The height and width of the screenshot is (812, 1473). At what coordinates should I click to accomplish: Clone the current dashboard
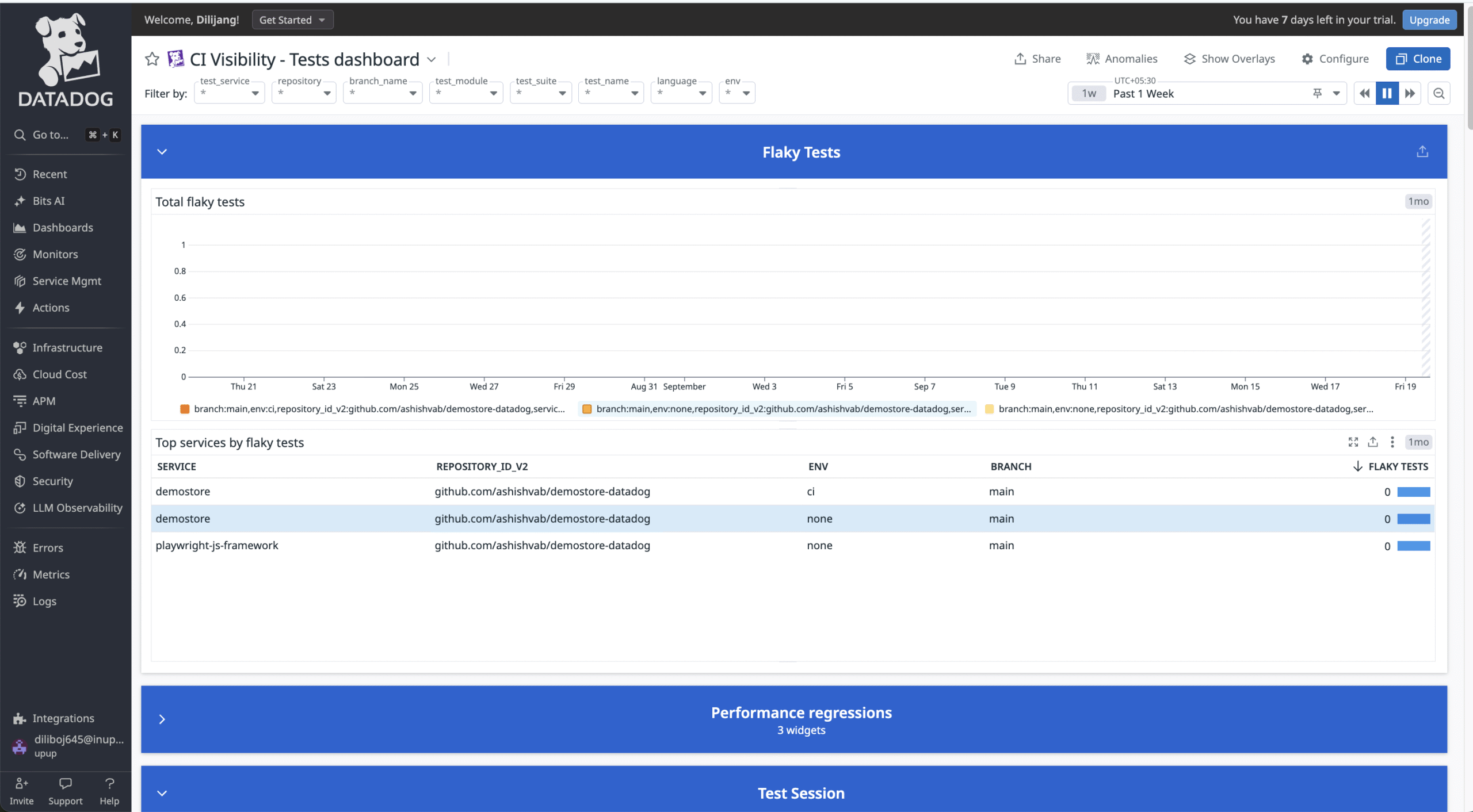(x=1418, y=58)
